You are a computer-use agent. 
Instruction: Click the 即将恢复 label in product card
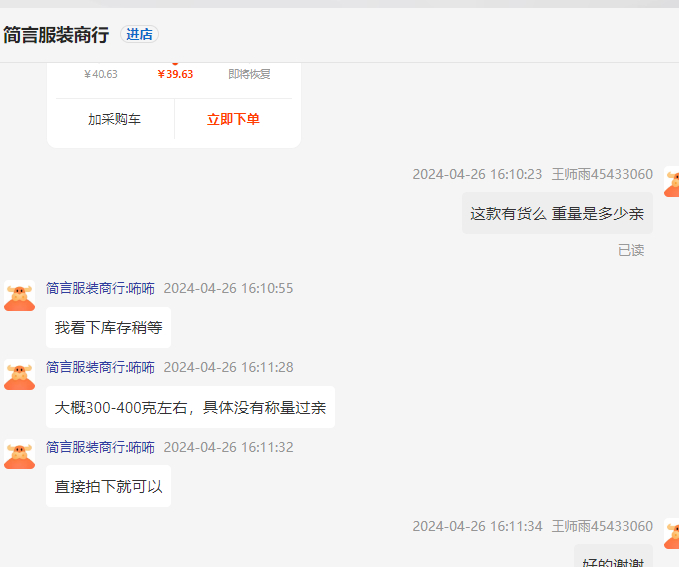click(x=249, y=74)
